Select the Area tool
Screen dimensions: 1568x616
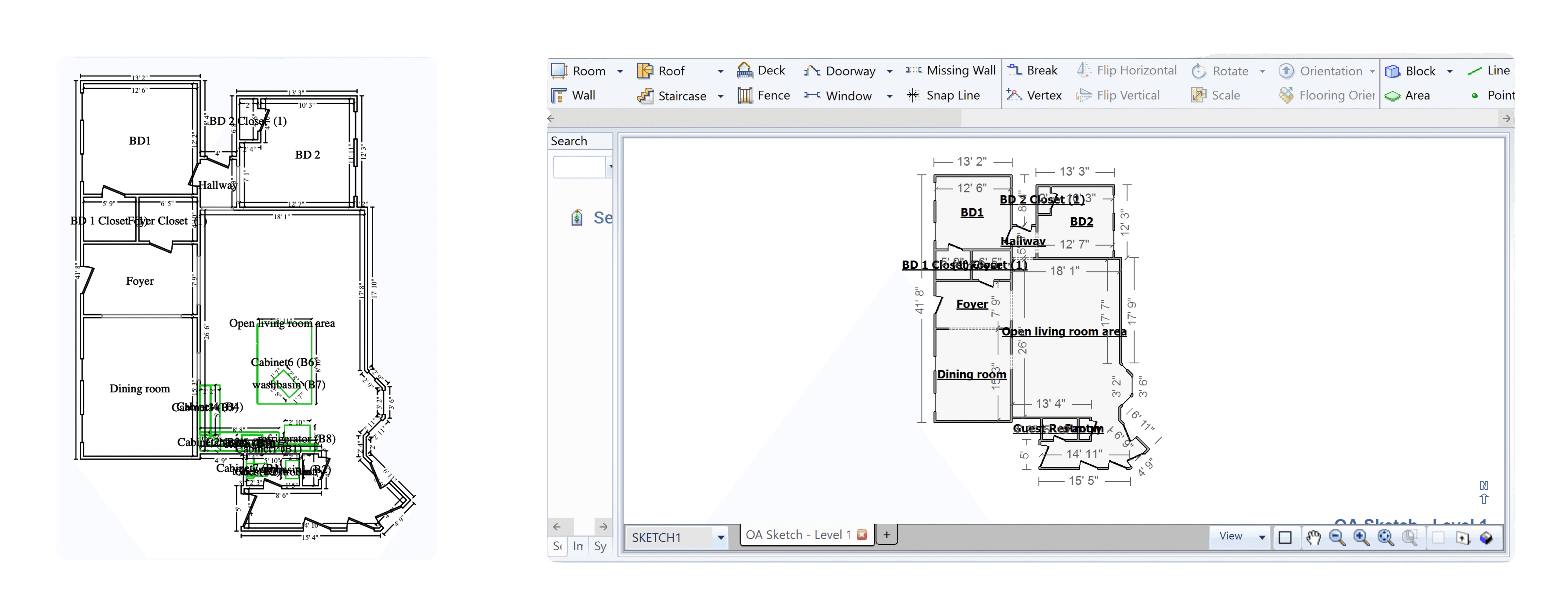1407,95
